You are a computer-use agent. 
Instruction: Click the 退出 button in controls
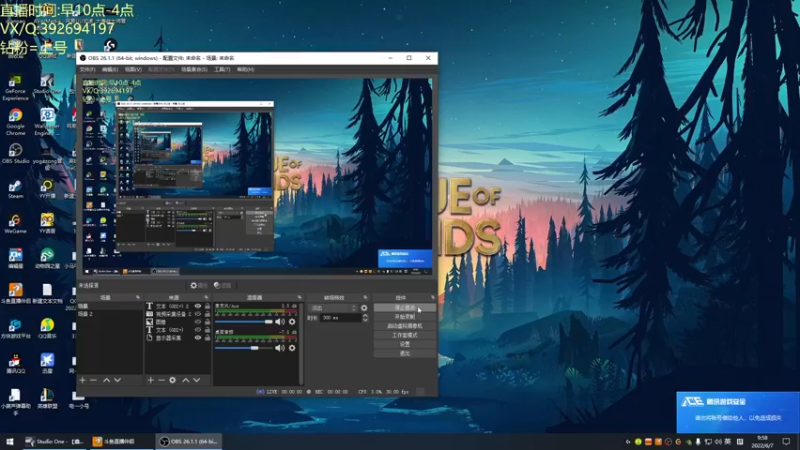[x=405, y=354]
